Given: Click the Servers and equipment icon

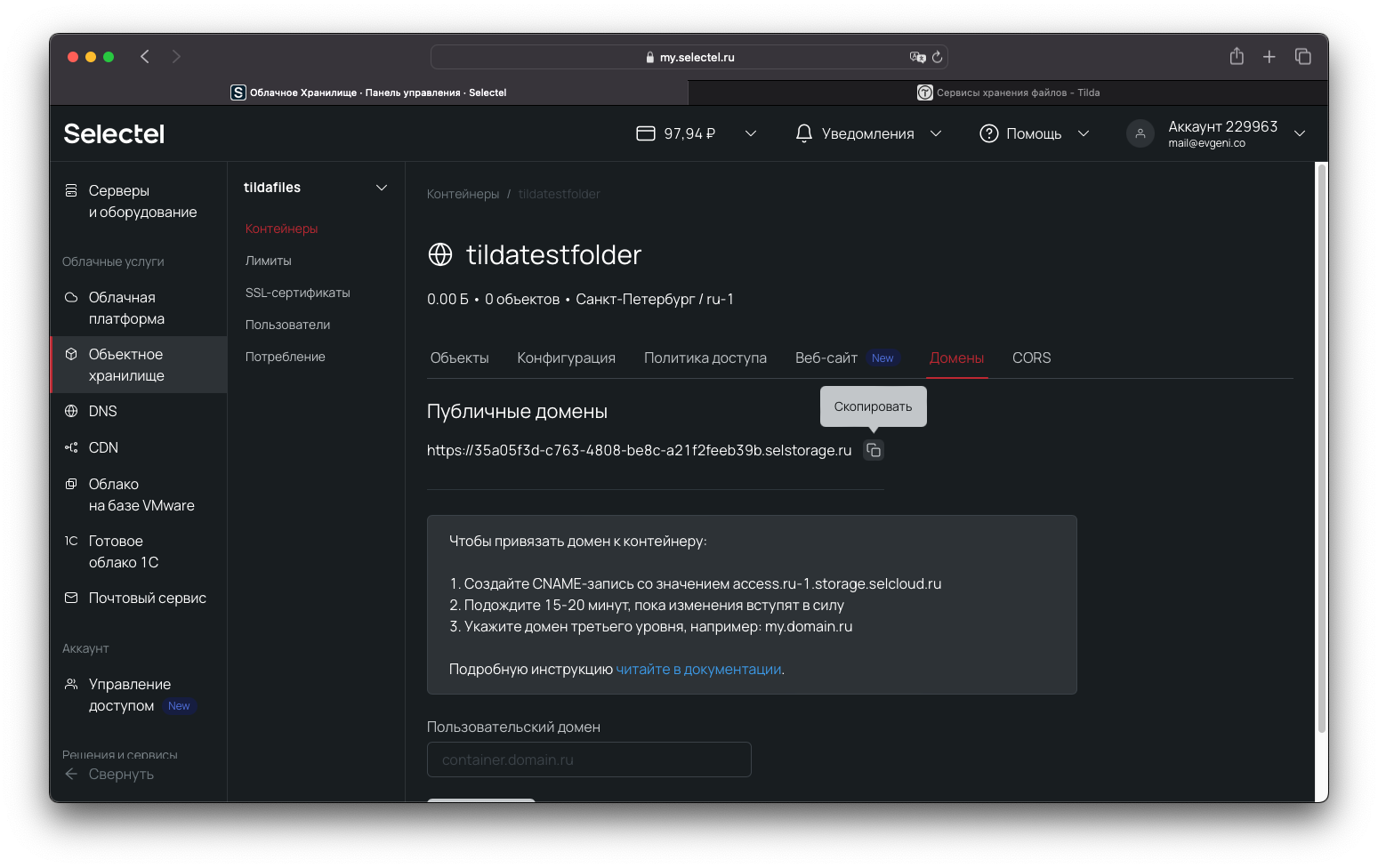Looking at the screenshot, I should [x=71, y=190].
